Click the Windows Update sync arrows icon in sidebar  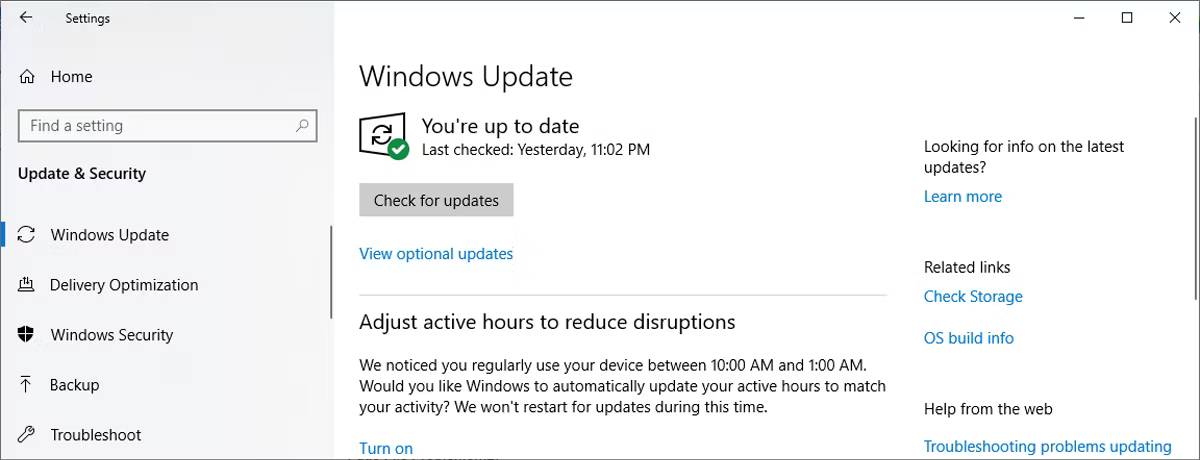pos(27,235)
